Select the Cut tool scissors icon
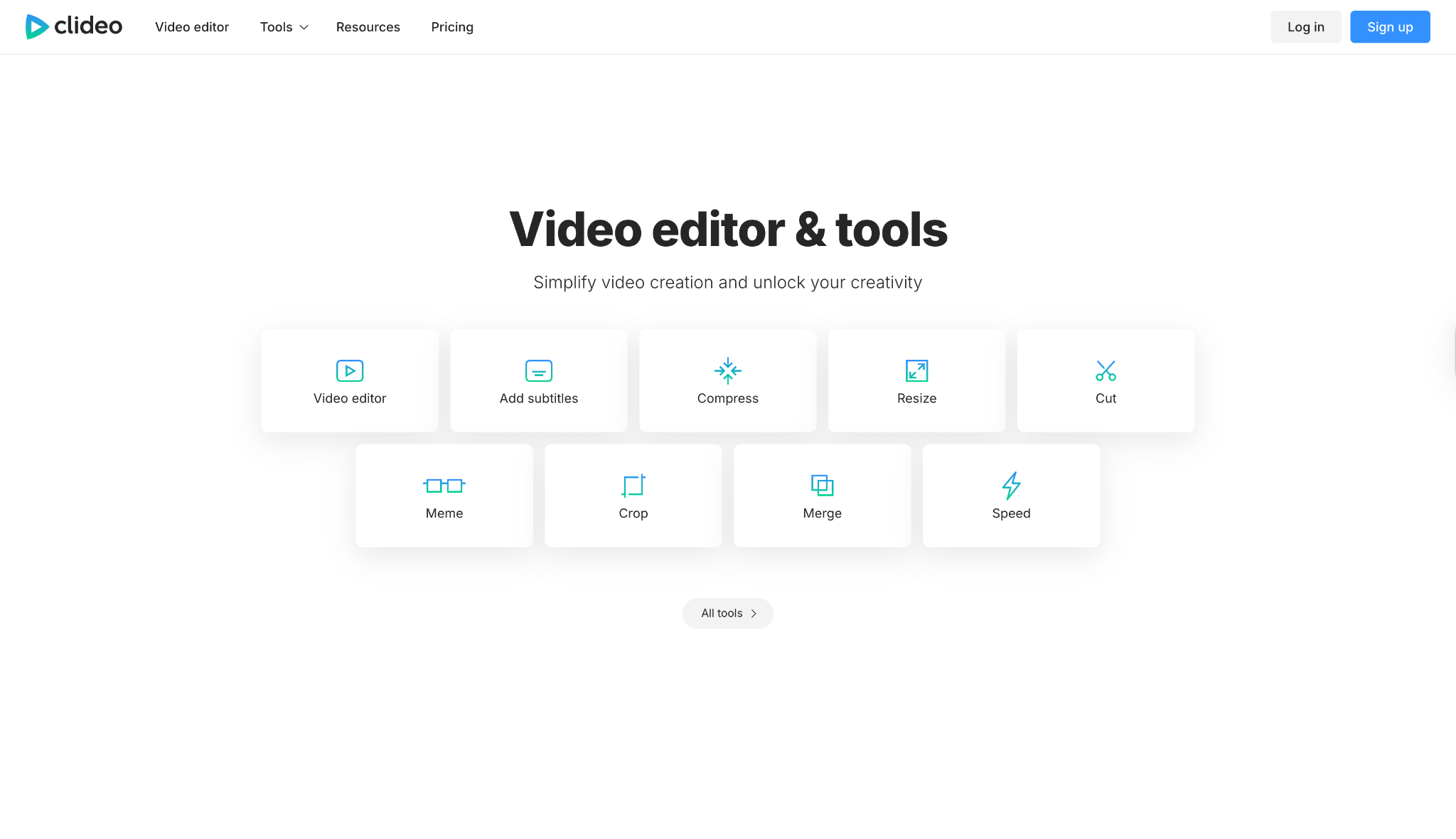This screenshot has height=839, width=1456. pos(1106,370)
